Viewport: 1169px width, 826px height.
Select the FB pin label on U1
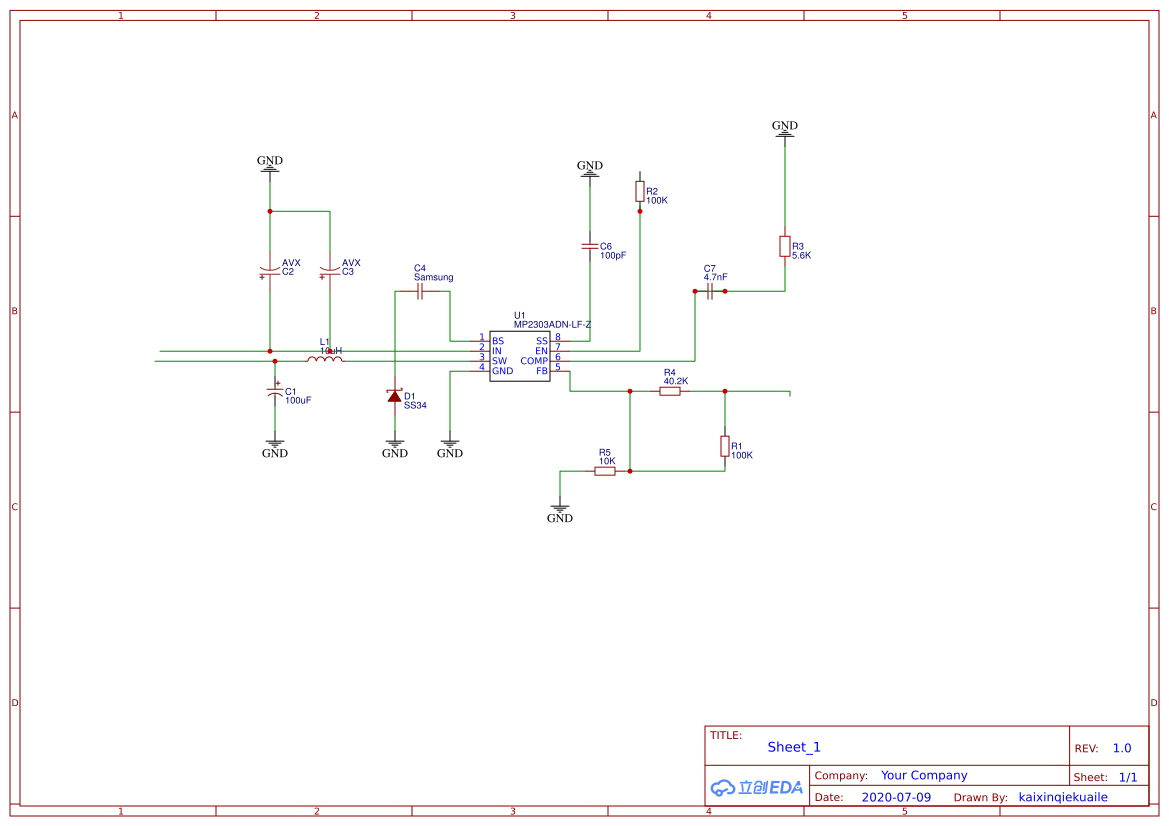coord(542,371)
